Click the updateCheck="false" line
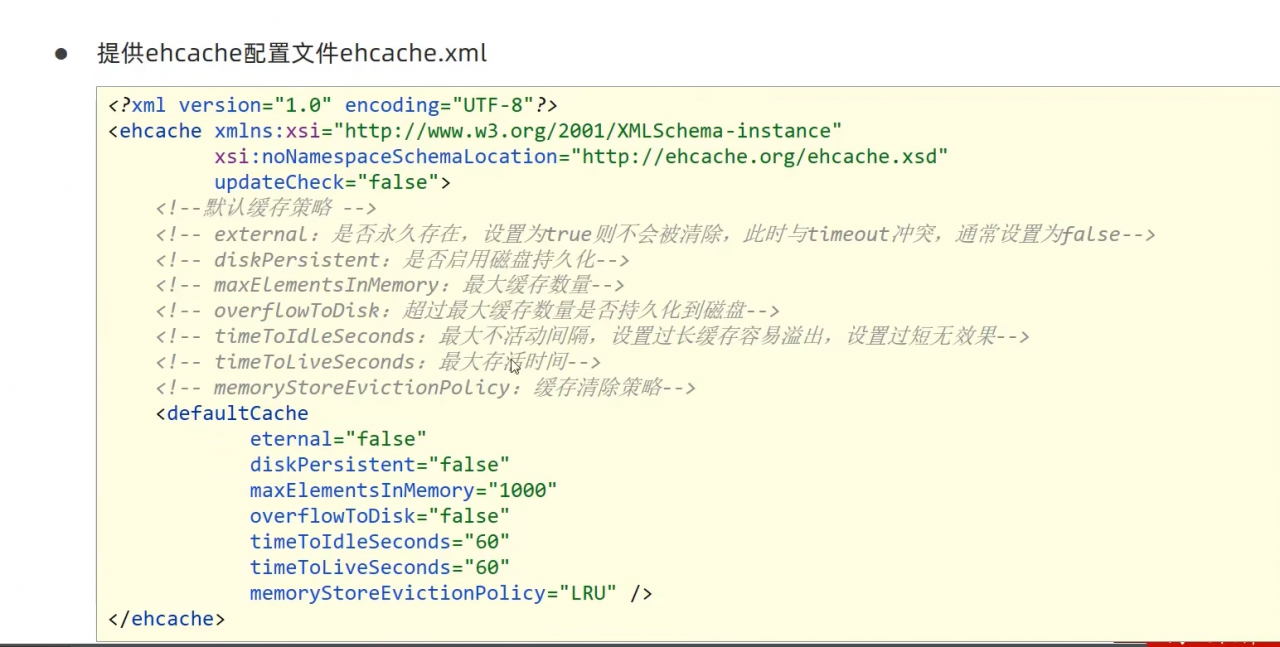The height and width of the screenshot is (647, 1280). click(332, 183)
